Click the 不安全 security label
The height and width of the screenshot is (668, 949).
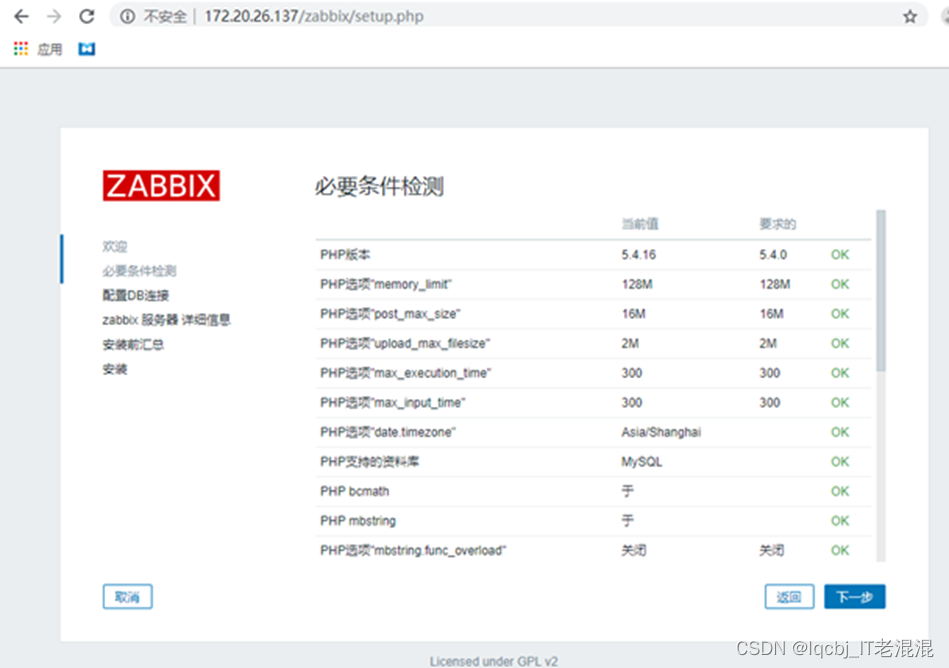click(x=165, y=16)
